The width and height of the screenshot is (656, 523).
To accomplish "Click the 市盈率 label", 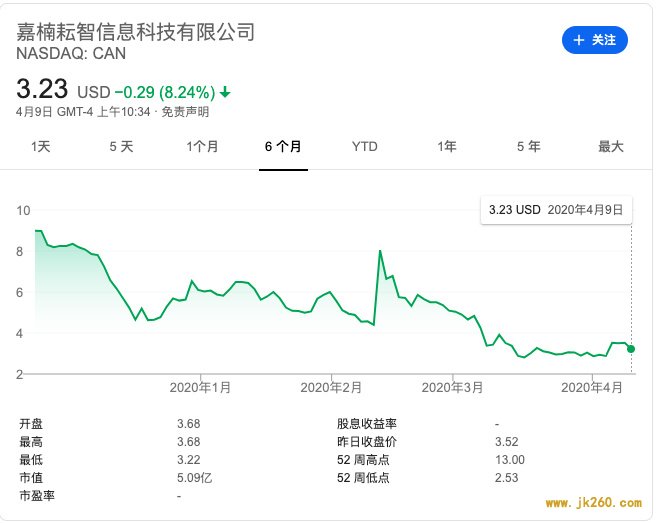I will click(37, 496).
